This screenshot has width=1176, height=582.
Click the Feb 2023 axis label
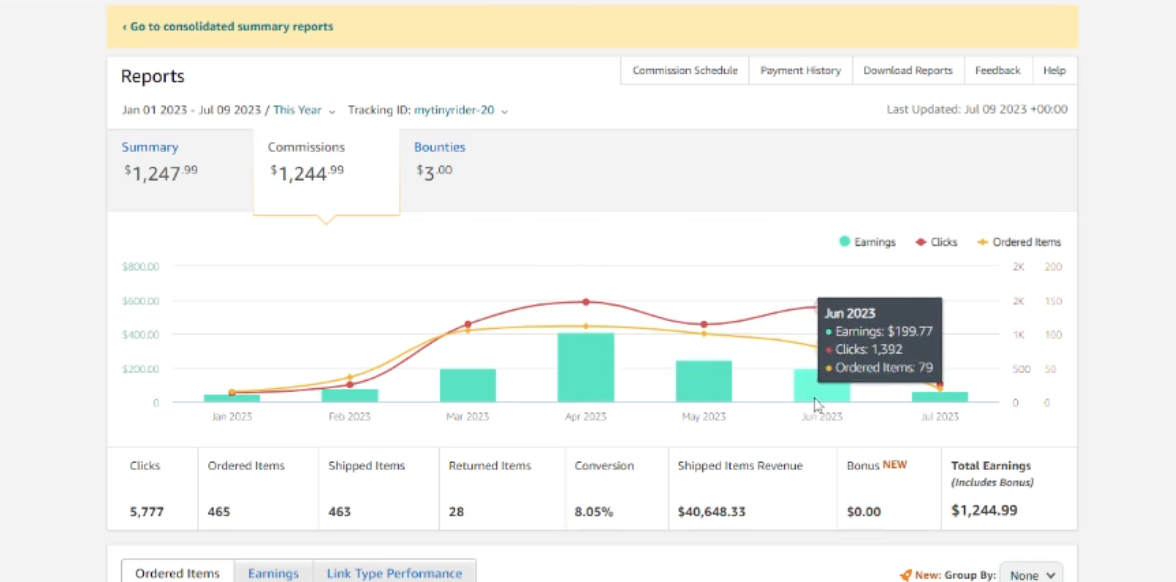[x=350, y=416]
